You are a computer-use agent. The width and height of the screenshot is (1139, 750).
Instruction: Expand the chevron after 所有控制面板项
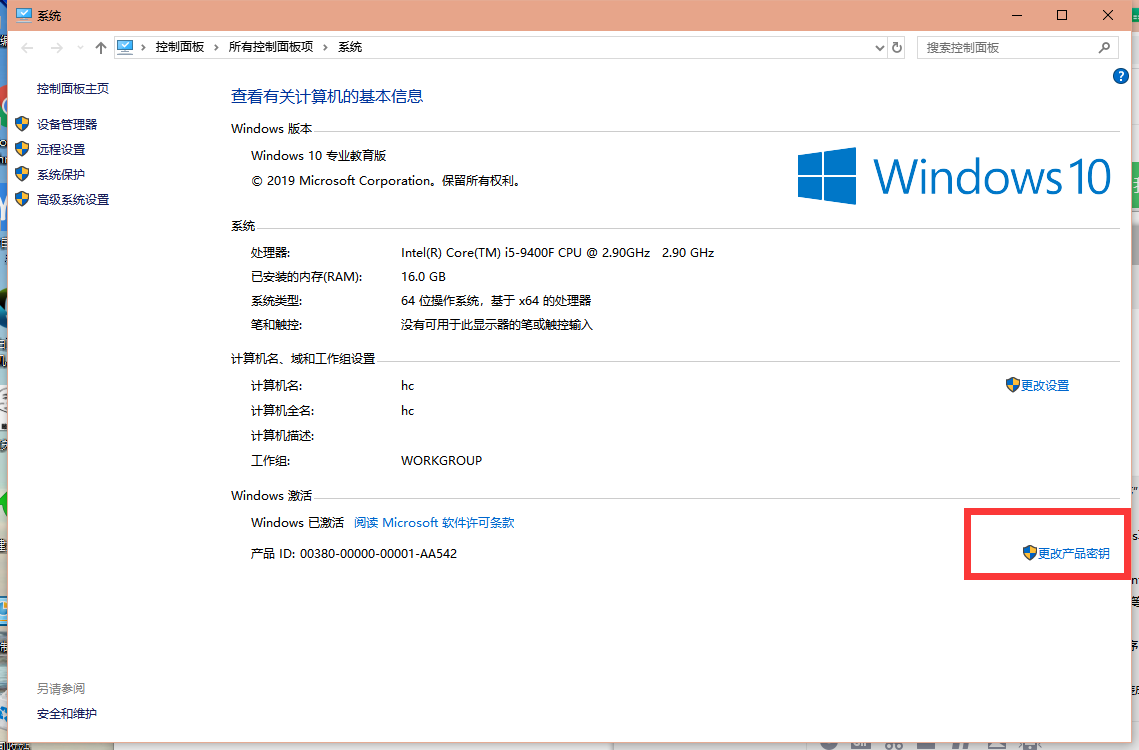pyautogui.click(x=325, y=46)
